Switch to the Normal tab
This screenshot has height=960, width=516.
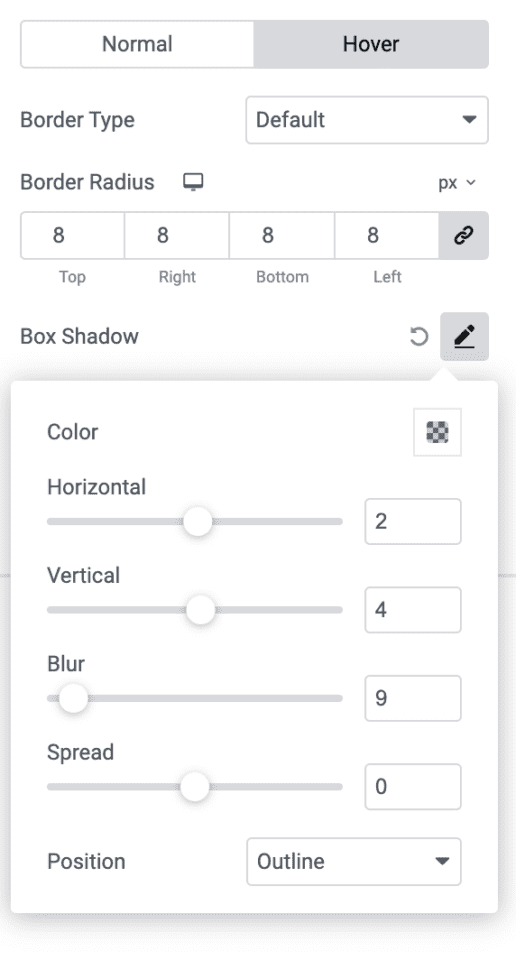[137, 44]
